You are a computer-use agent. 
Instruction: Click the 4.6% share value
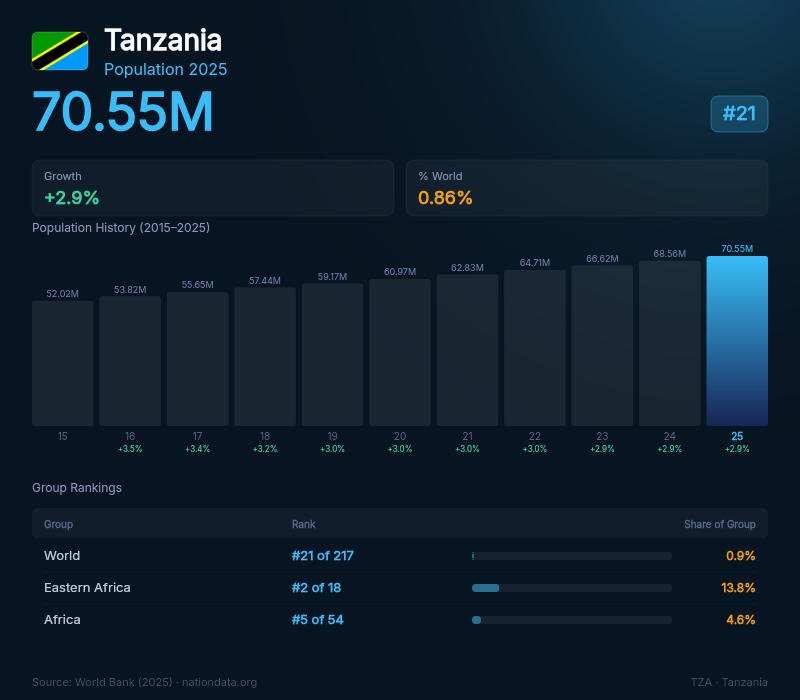coord(740,619)
